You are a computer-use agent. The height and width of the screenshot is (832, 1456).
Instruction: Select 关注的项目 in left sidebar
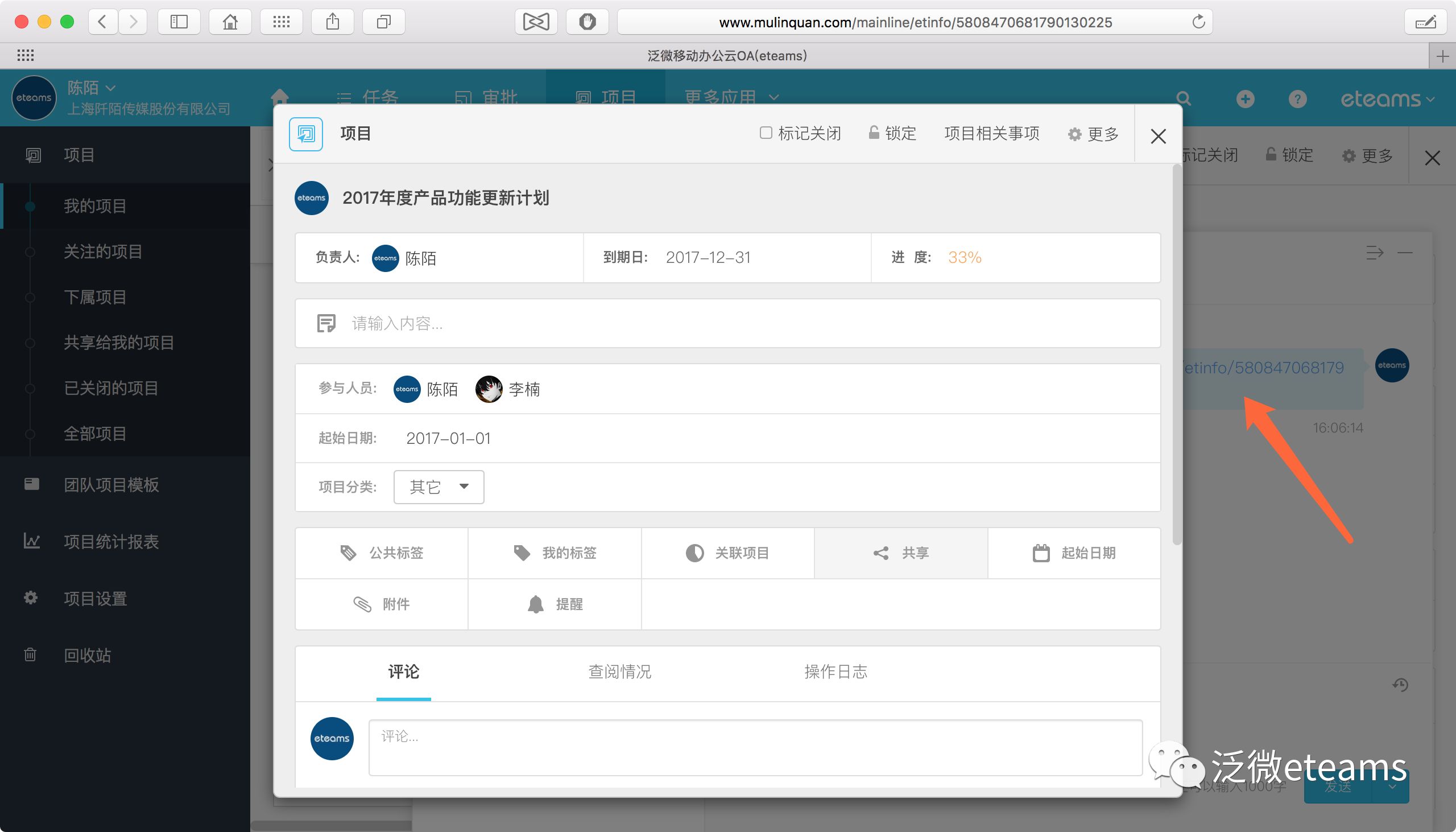coord(103,252)
